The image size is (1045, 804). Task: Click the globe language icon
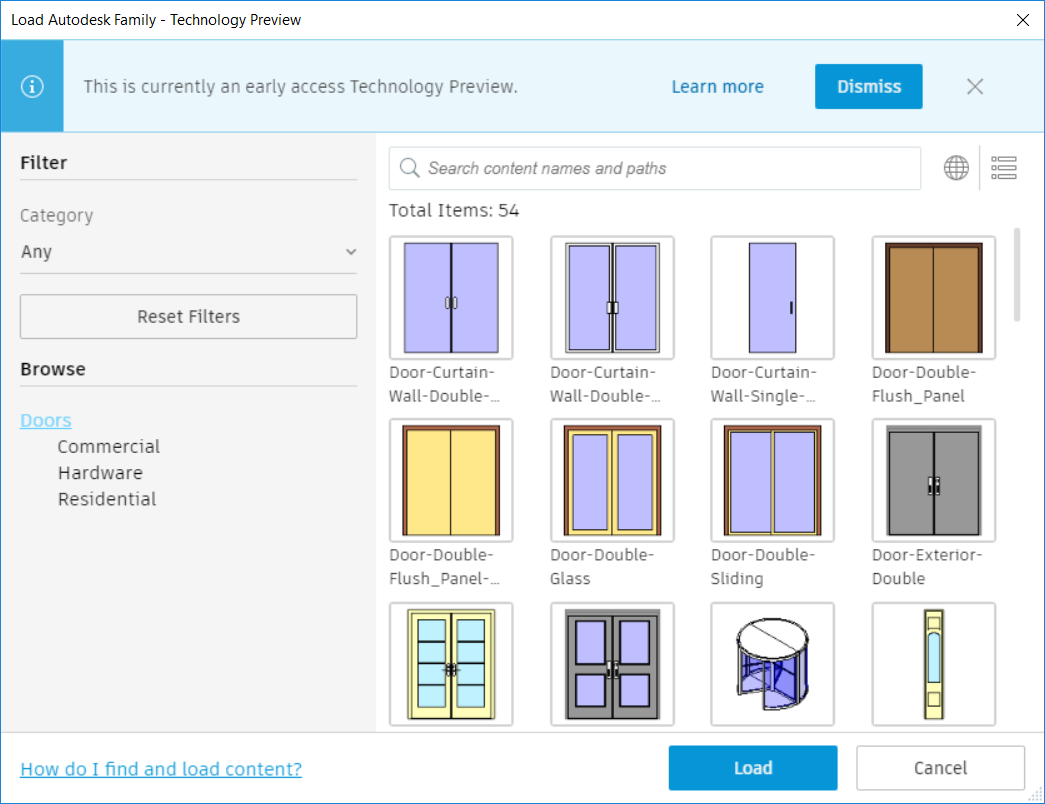[x=956, y=168]
